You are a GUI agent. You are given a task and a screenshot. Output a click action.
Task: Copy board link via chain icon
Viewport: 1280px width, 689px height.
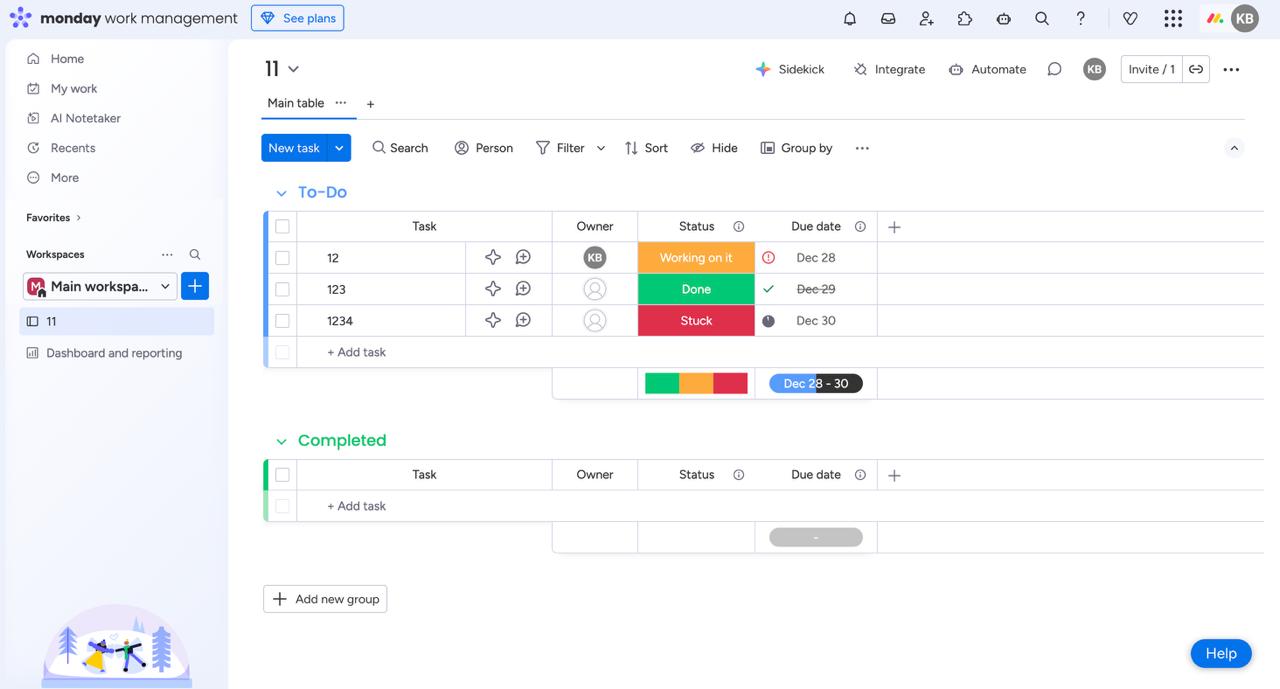[x=1196, y=69]
